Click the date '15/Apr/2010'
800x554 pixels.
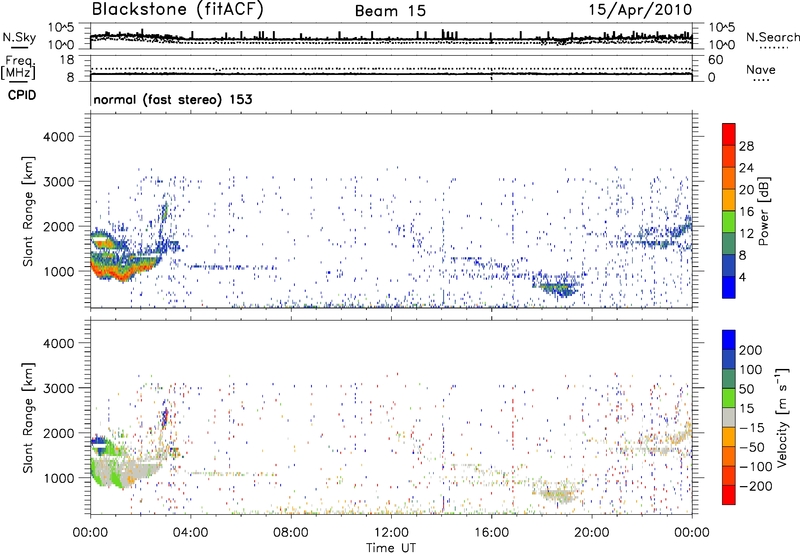(x=640, y=10)
